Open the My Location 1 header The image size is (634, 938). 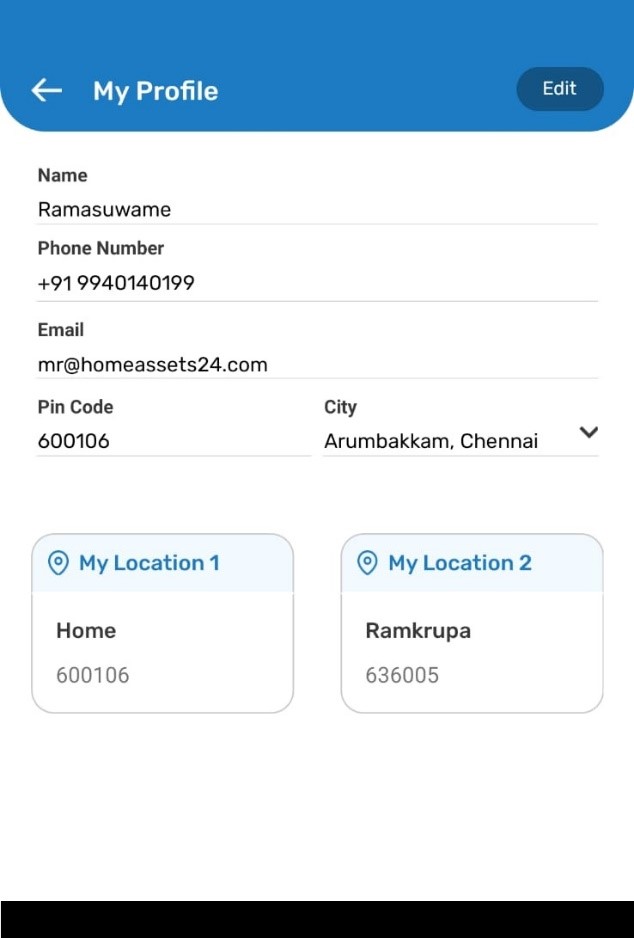(x=163, y=563)
